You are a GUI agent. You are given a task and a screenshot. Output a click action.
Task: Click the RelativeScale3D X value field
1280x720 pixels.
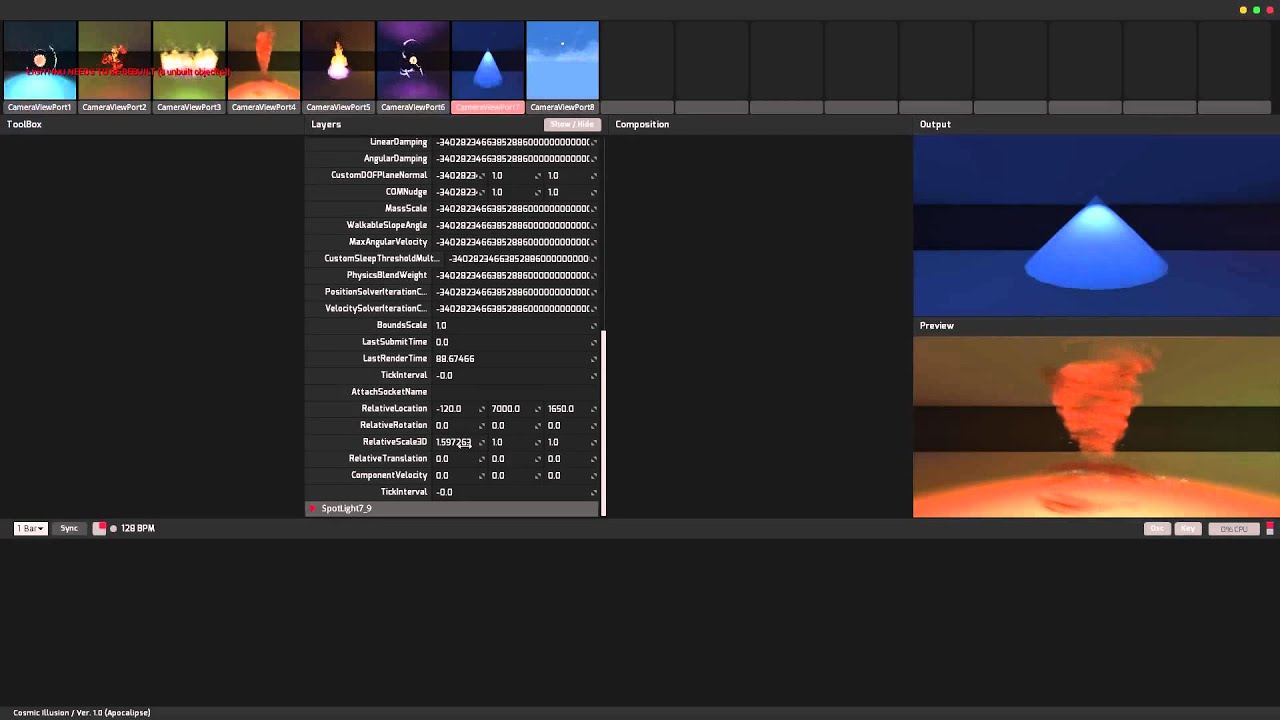click(459, 442)
